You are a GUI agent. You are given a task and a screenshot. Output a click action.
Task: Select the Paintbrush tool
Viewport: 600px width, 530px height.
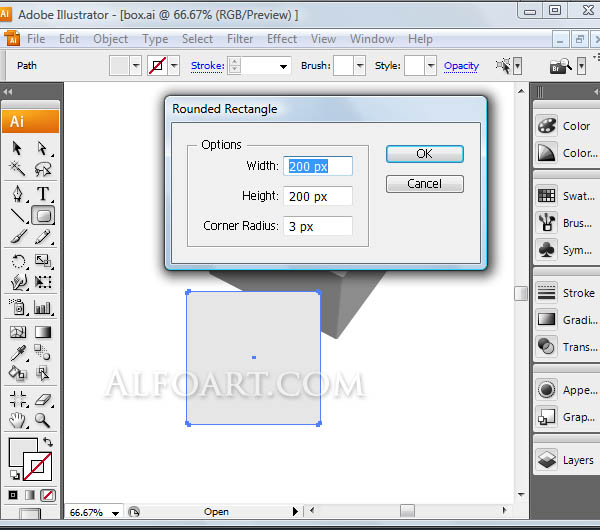pos(18,236)
